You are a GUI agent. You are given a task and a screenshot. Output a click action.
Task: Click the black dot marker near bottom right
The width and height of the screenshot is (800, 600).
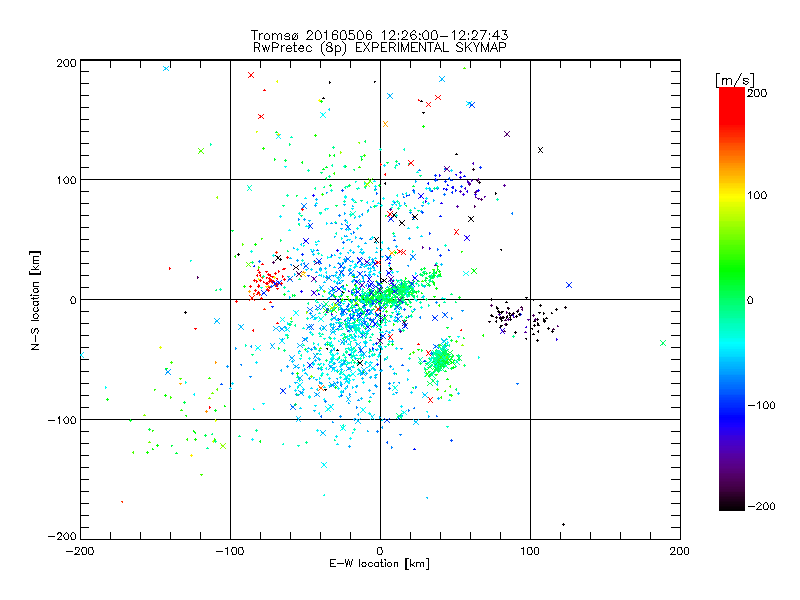point(563,524)
